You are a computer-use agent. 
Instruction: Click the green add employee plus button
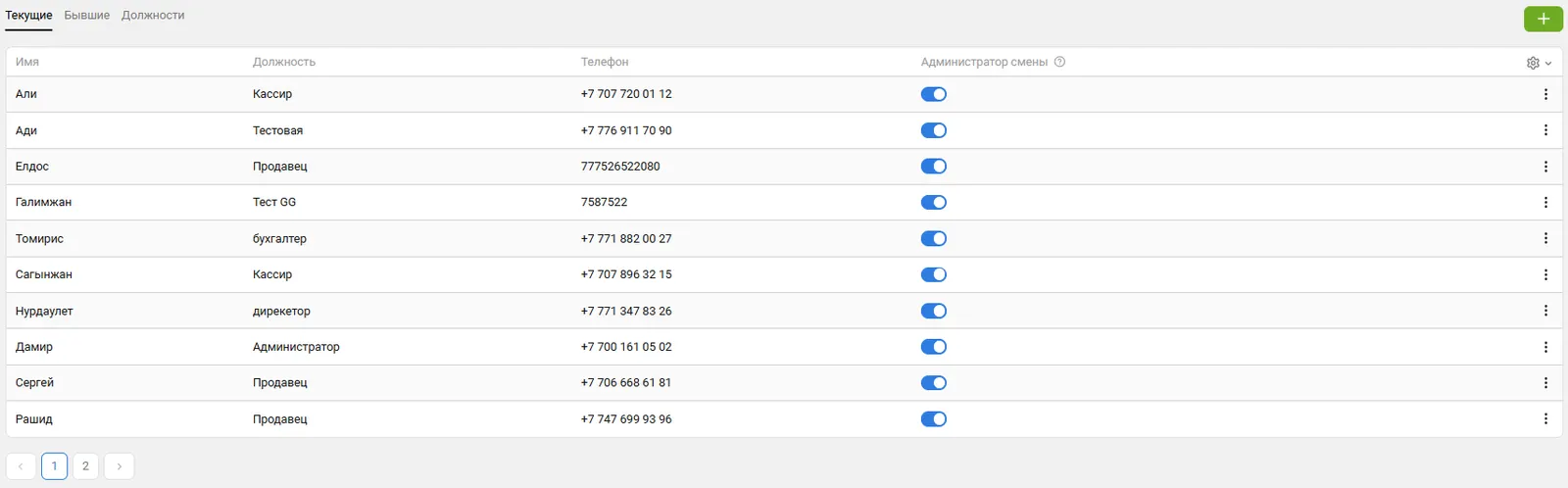[1543, 19]
